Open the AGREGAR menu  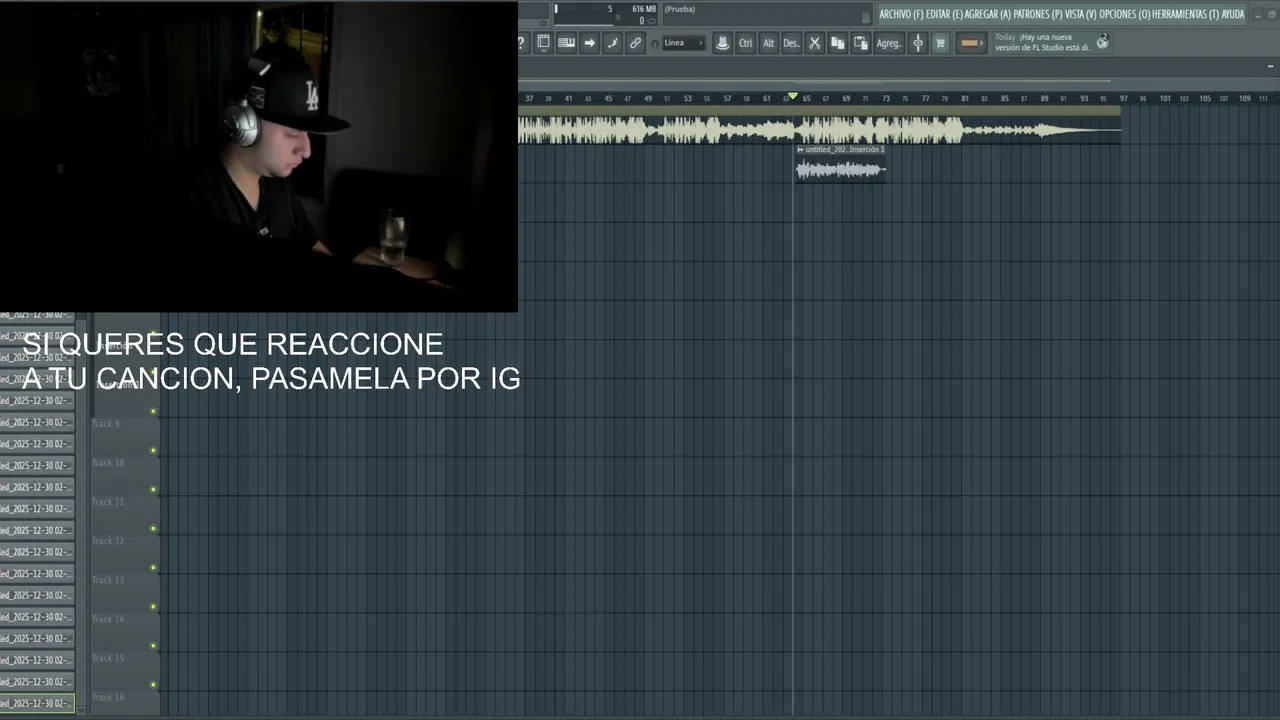(x=988, y=14)
